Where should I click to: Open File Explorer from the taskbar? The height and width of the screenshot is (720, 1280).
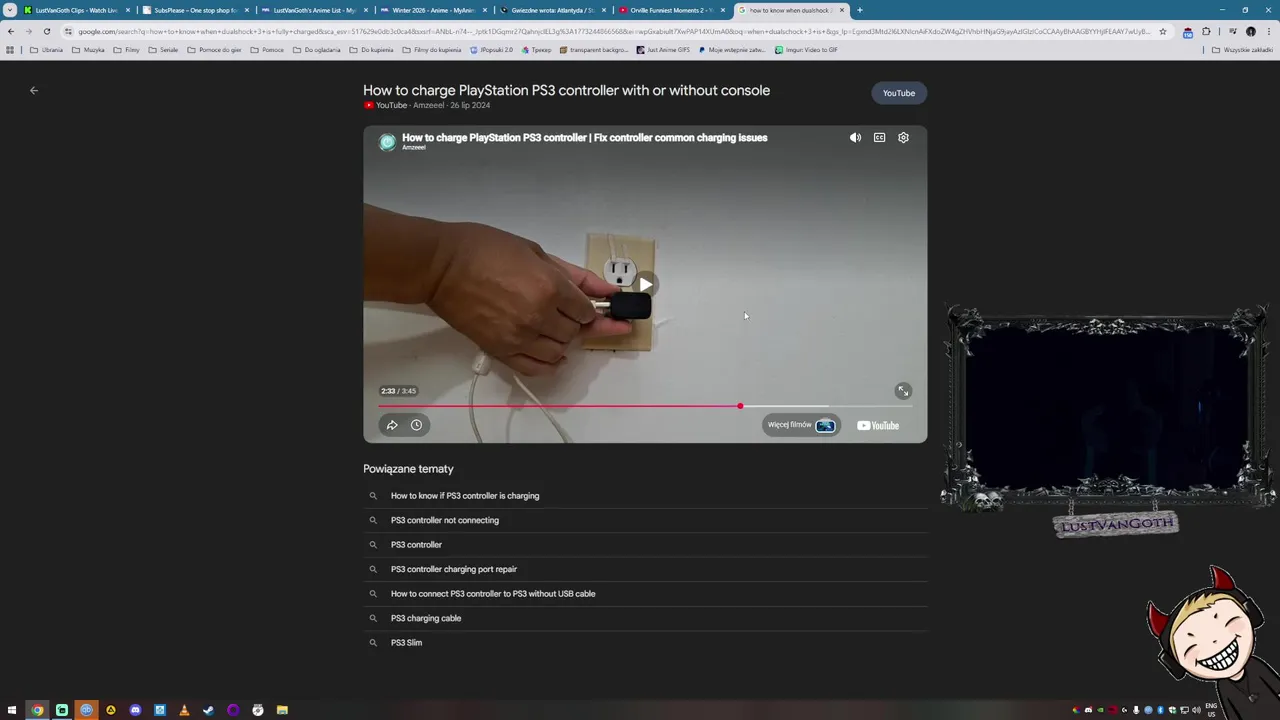282,710
